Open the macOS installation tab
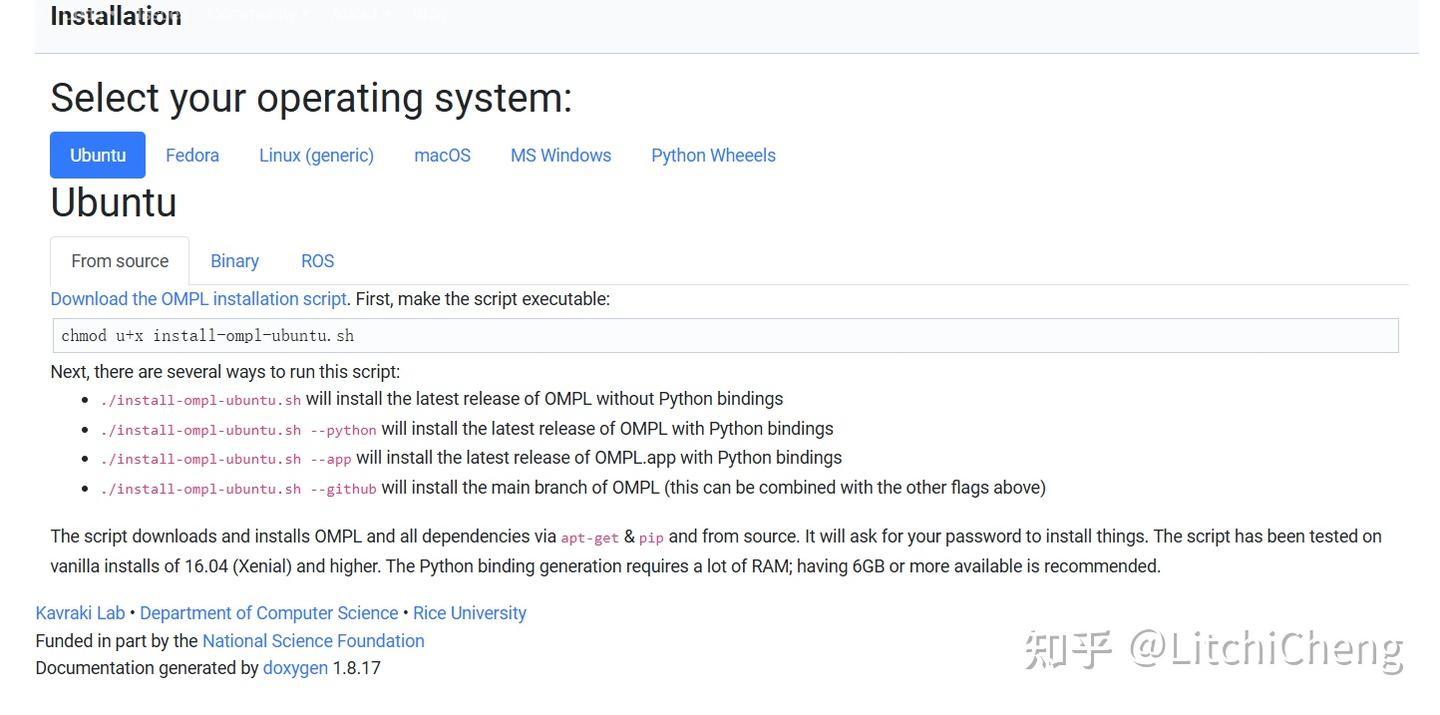Image resolution: width=1440 pixels, height=715 pixels. pyautogui.click(x=441, y=155)
